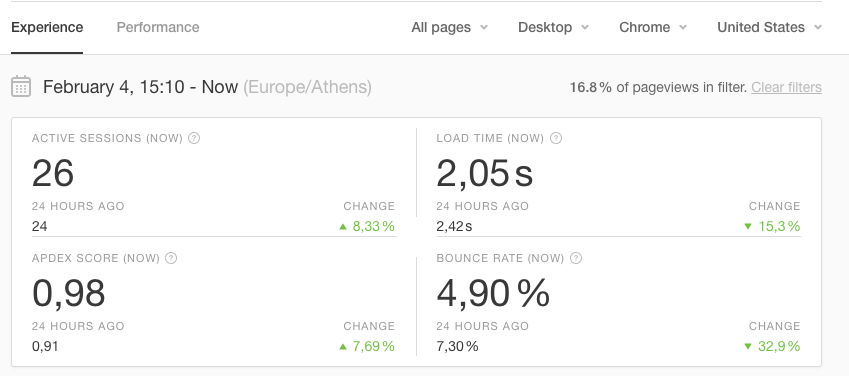Expand the All pages filter dropdown
The height and width of the screenshot is (376, 849).
tap(449, 27)
